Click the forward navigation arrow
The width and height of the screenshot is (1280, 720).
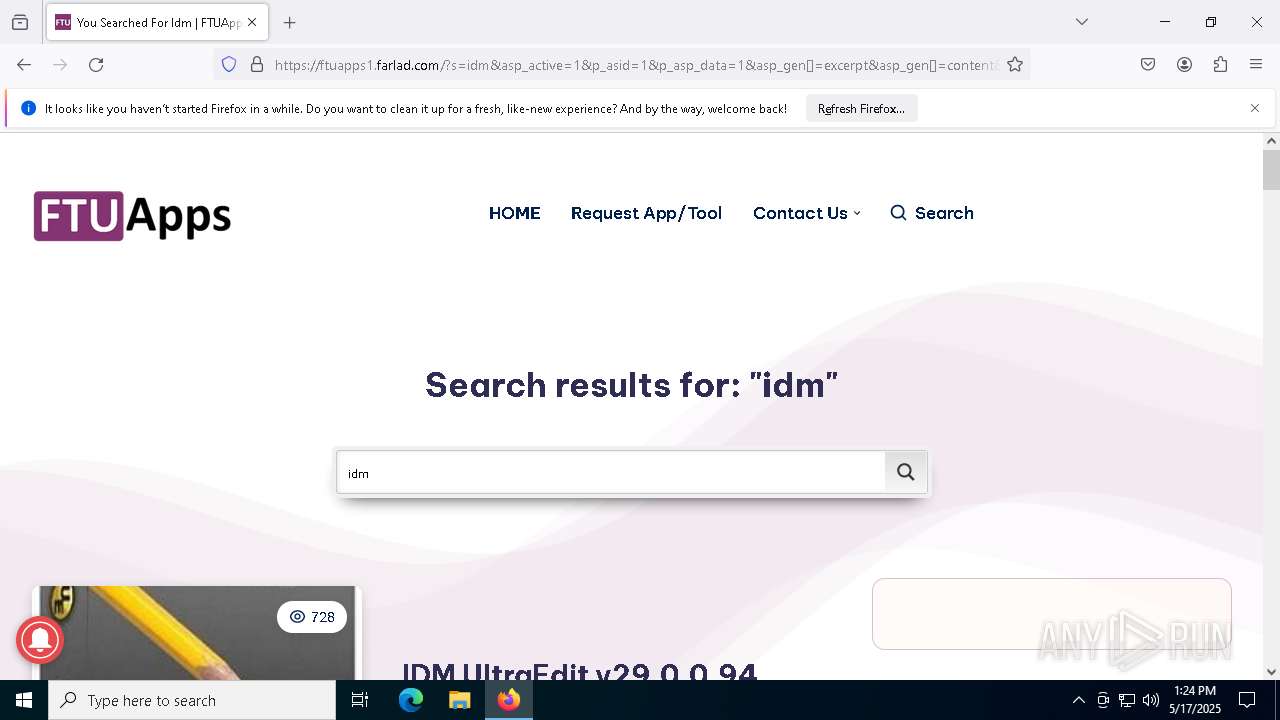(60, 65)
